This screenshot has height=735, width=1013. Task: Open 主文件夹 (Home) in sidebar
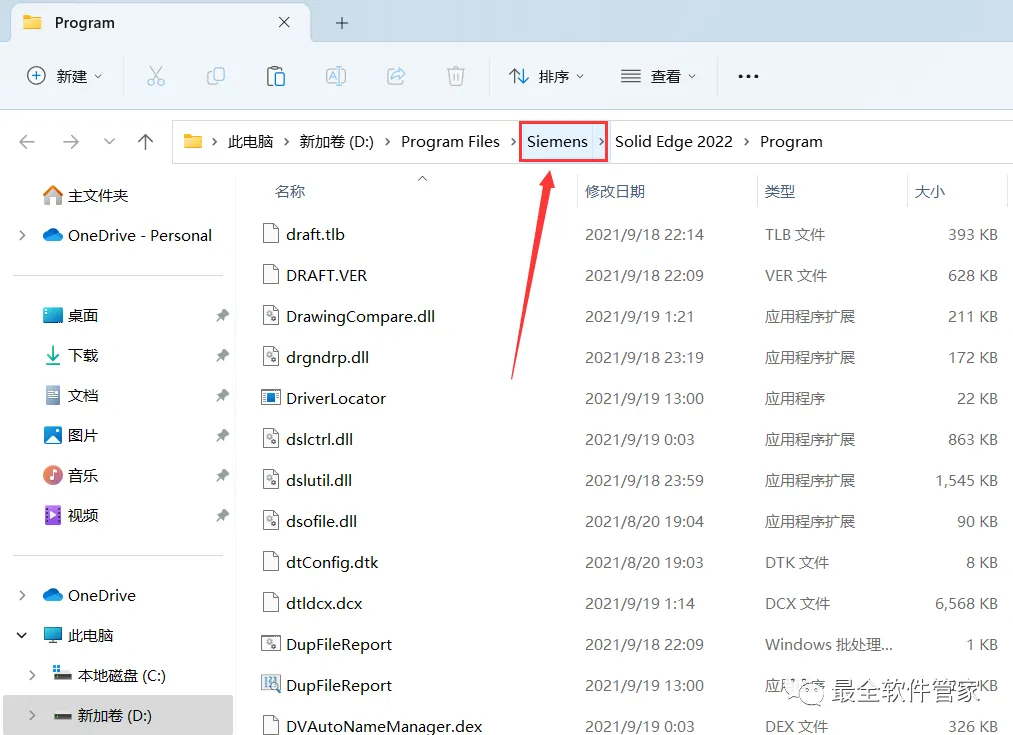86,195
